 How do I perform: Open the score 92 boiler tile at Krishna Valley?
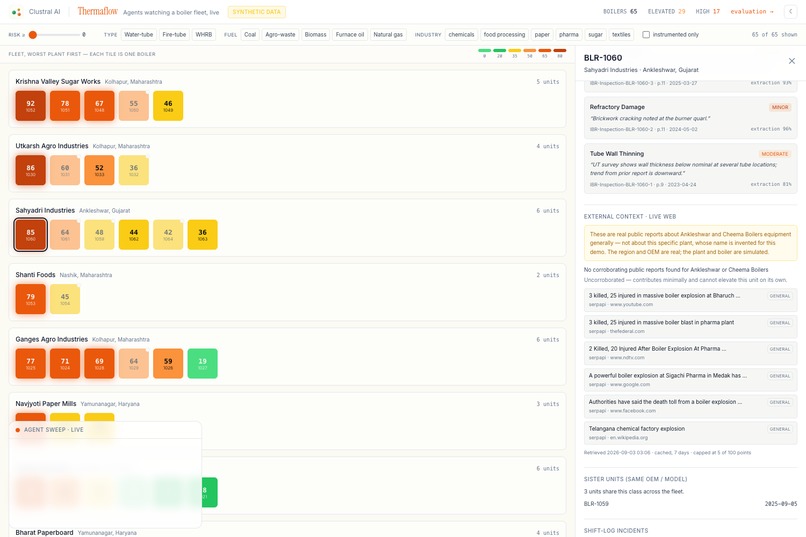pyautogui.click(x=30, y=106)
